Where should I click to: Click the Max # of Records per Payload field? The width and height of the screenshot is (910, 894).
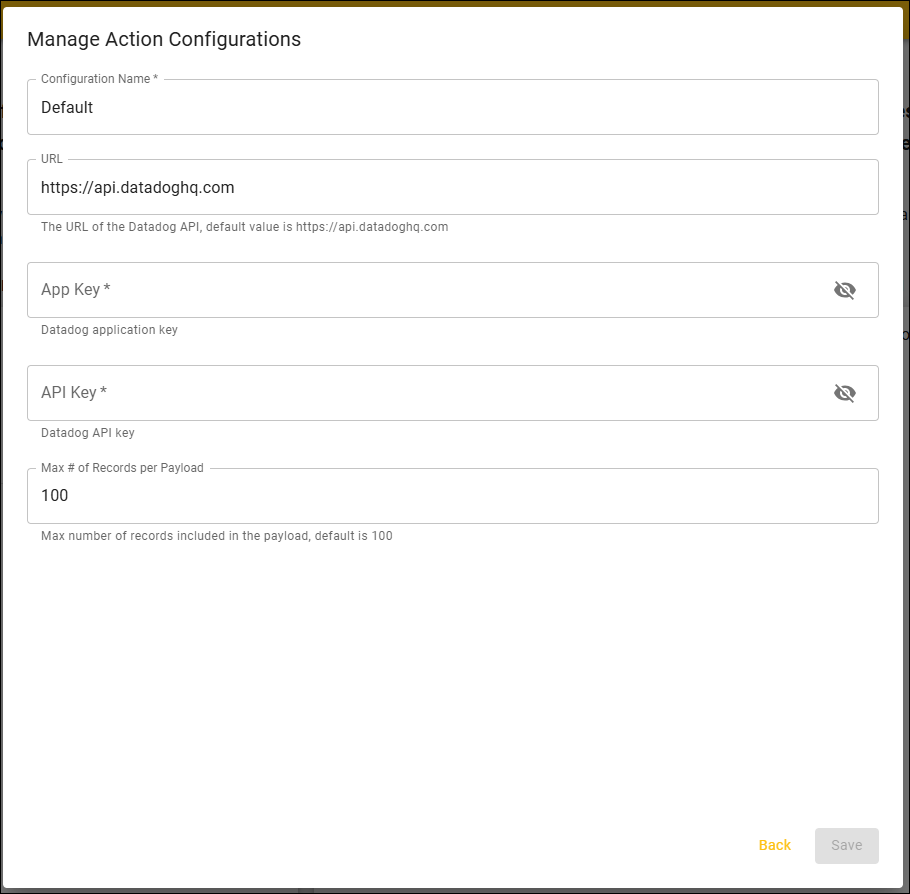(x=452, y=496)
